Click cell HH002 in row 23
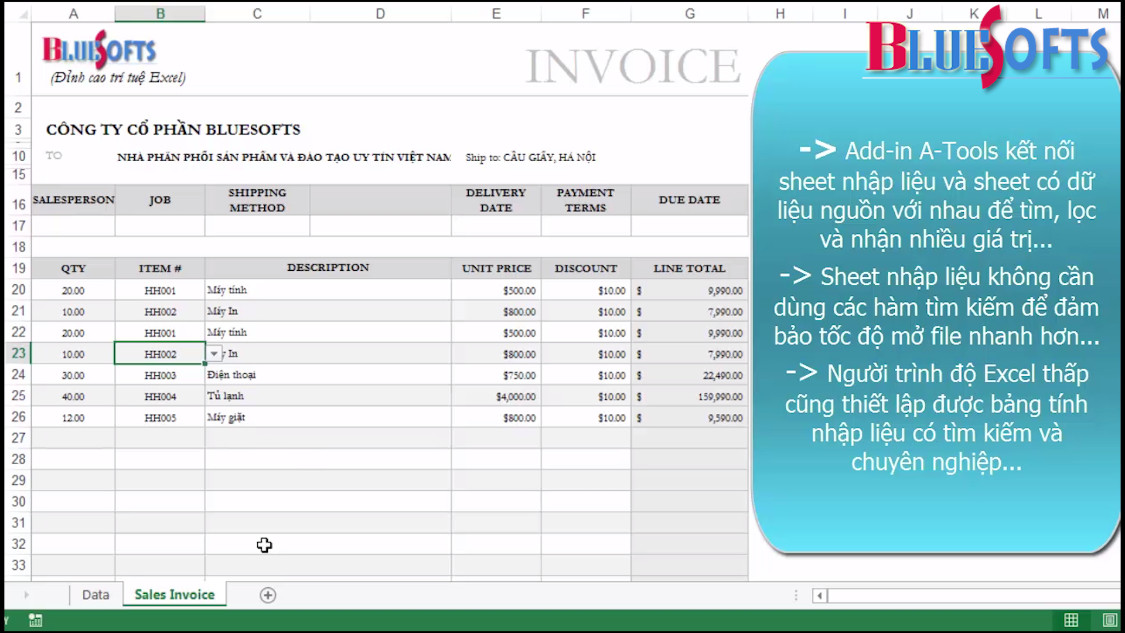This screenshot has width=1125, height=633. [x=160, y=354]
